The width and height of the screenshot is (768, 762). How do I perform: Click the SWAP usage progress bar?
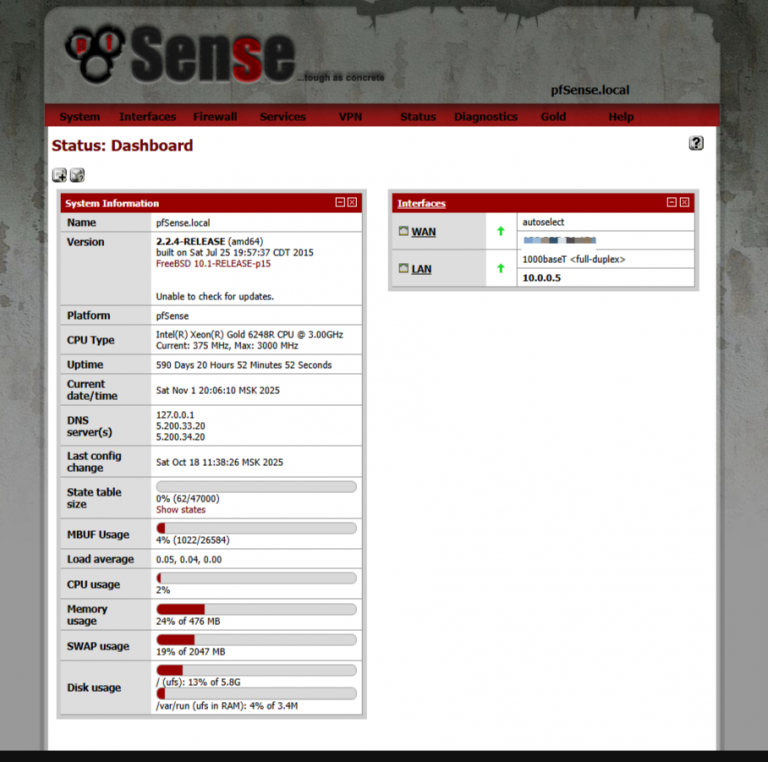(256, 640)
